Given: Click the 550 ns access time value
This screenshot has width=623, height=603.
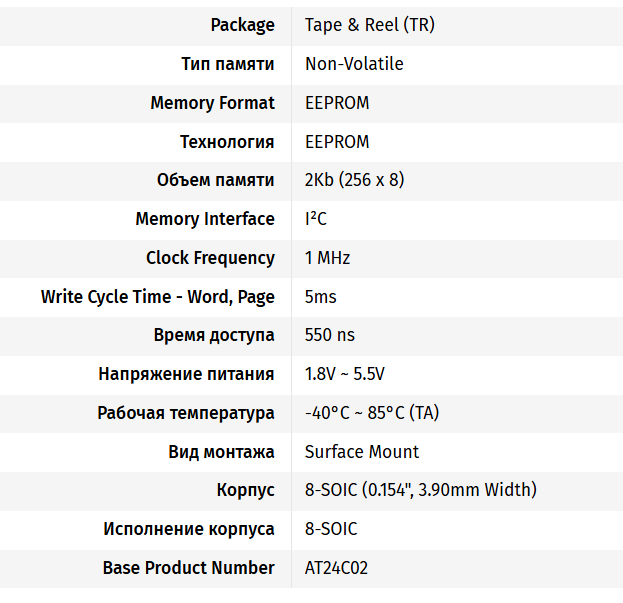Looking at the screenshot, I should click(329, 335).
